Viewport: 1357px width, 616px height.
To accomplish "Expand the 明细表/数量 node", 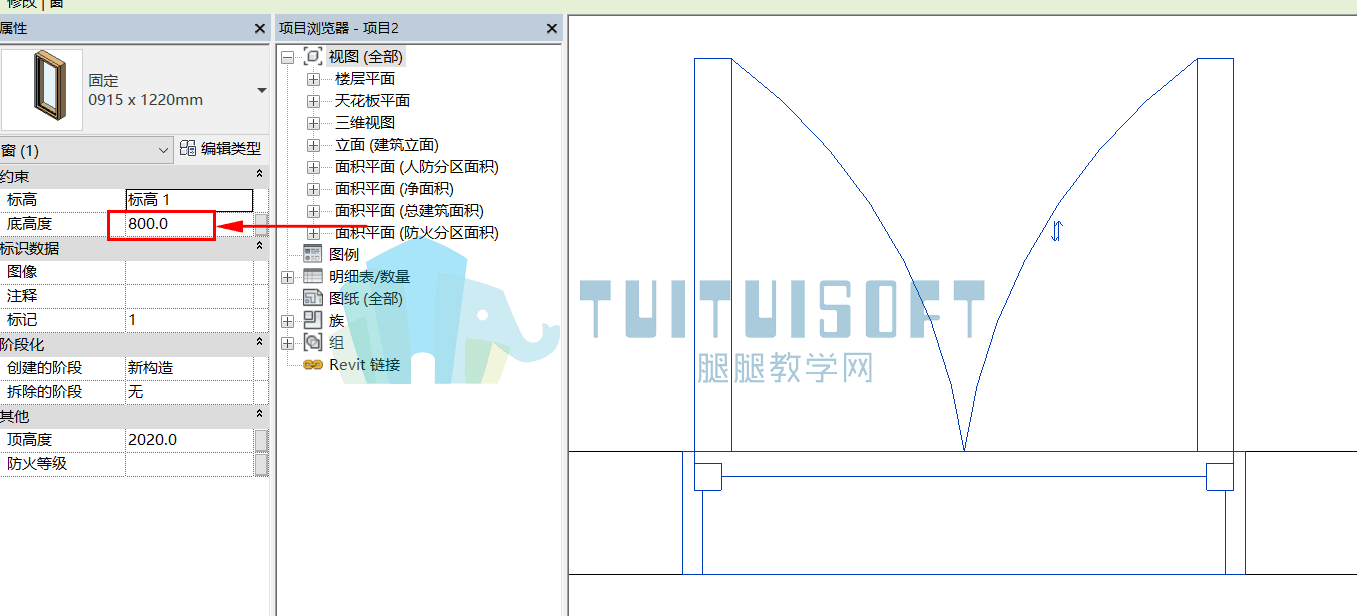I will coord(288,277).
